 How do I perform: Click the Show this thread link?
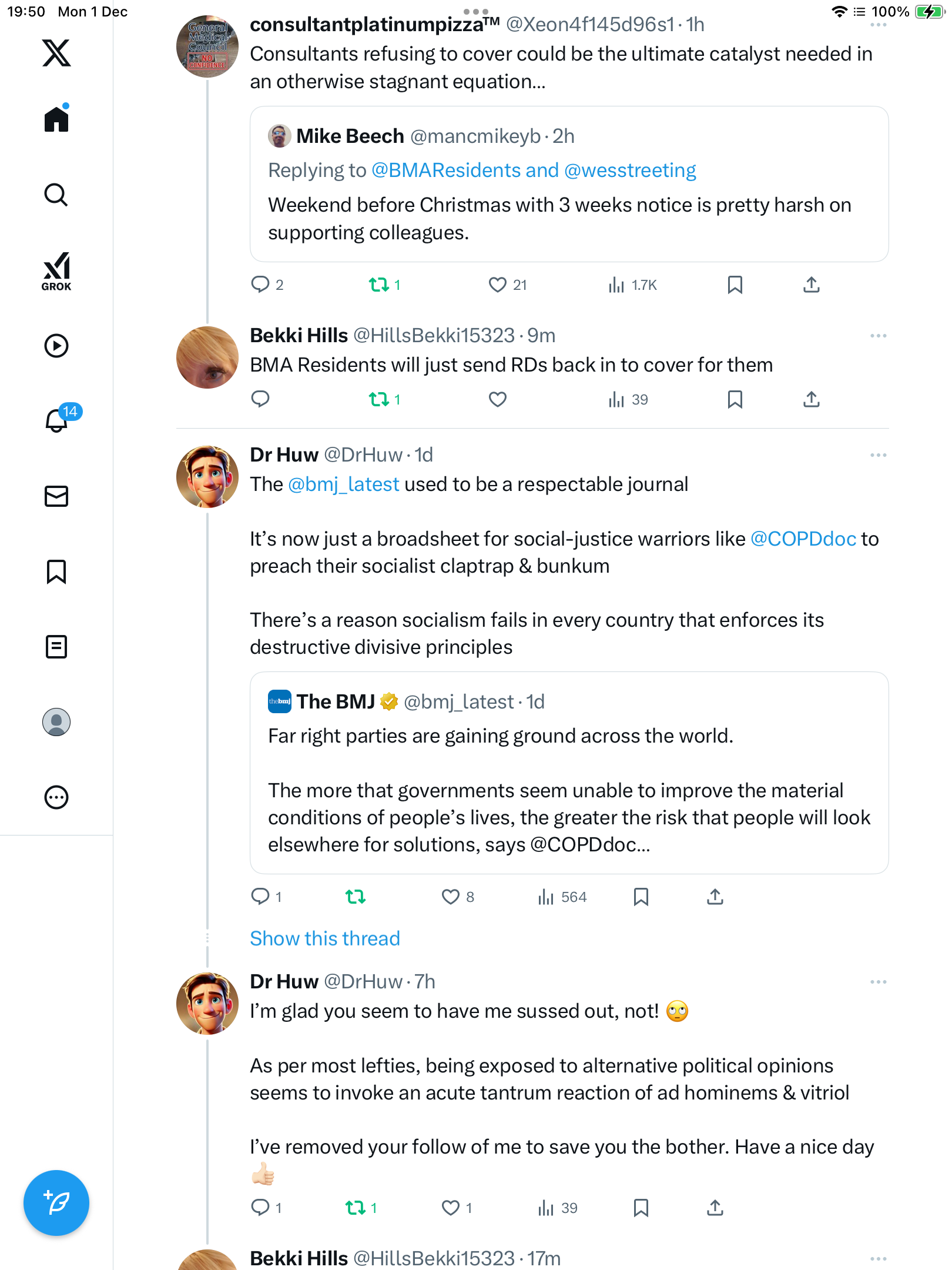click(x=324, y=938)
